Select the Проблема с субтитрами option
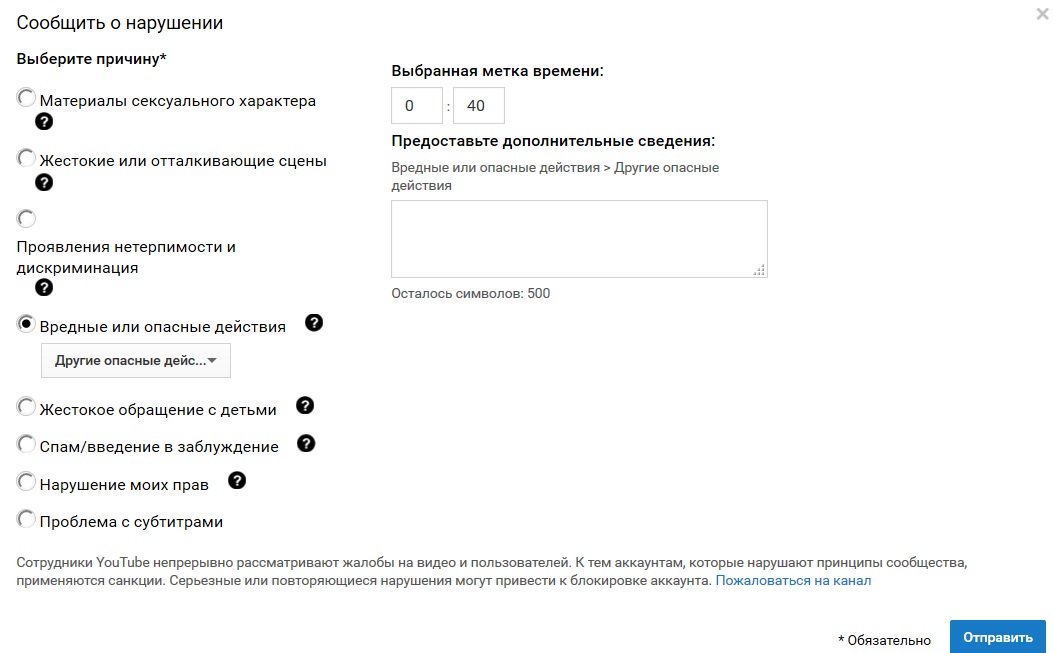Viewport: 1054px width, 653px height. [x=26, y=519]
